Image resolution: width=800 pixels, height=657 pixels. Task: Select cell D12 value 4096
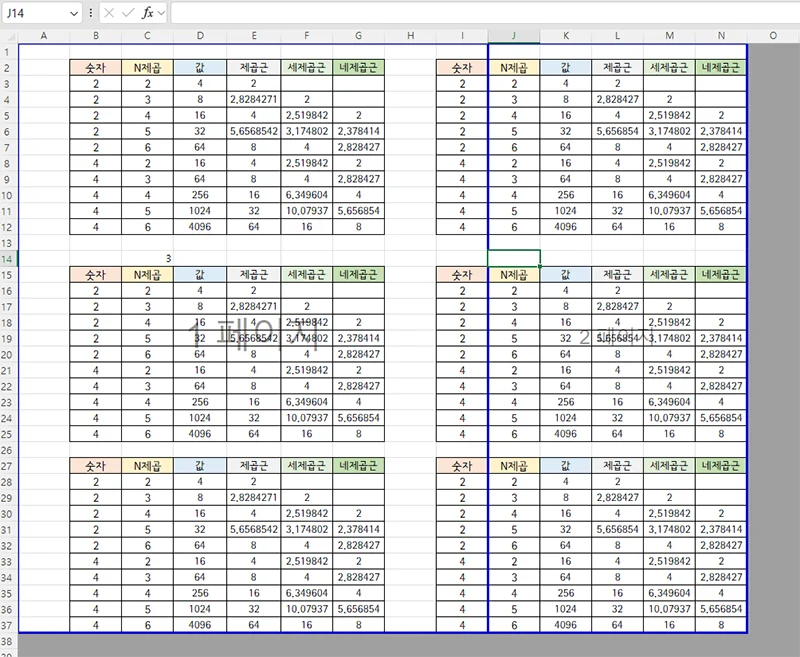point(200,226)
